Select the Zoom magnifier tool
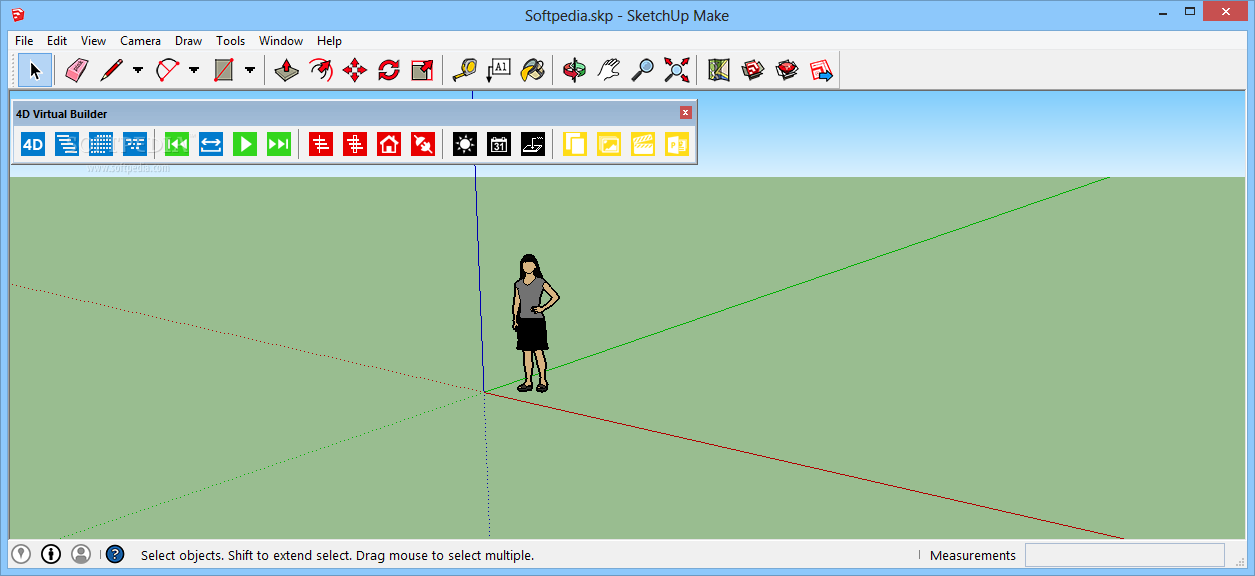 pyautogui.click(x=643, y=70)
